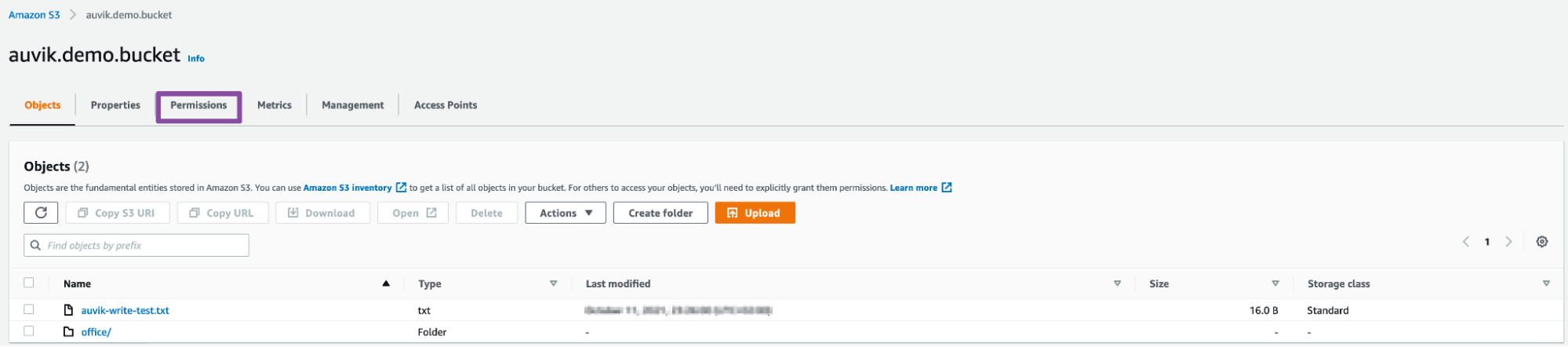Click the 16.0 B size cell
Viewport: 1568px width, 347px height.
(1264, 310)
